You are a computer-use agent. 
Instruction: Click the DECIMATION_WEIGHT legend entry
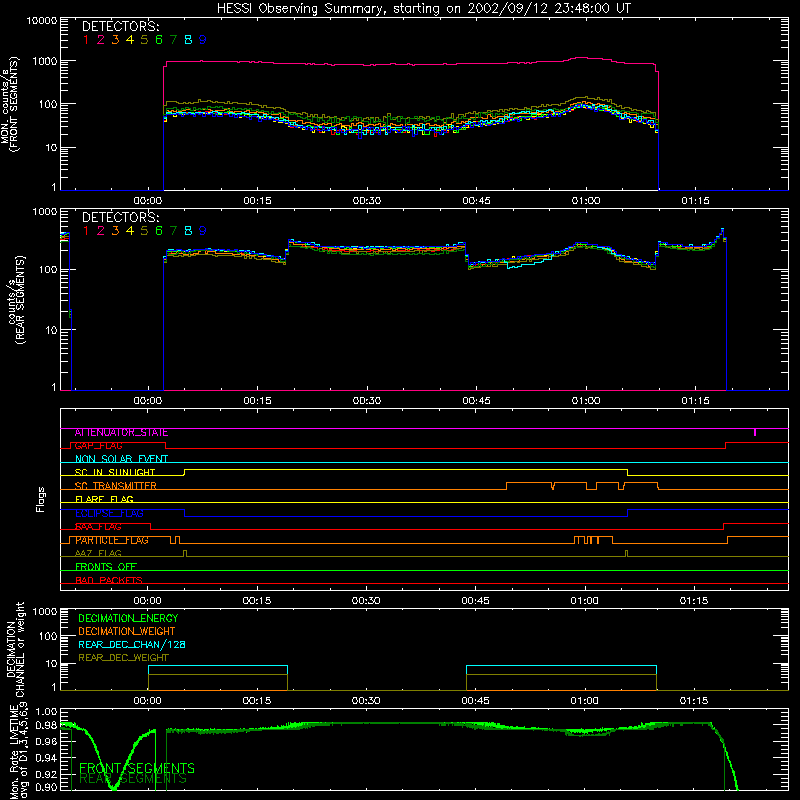127,631
